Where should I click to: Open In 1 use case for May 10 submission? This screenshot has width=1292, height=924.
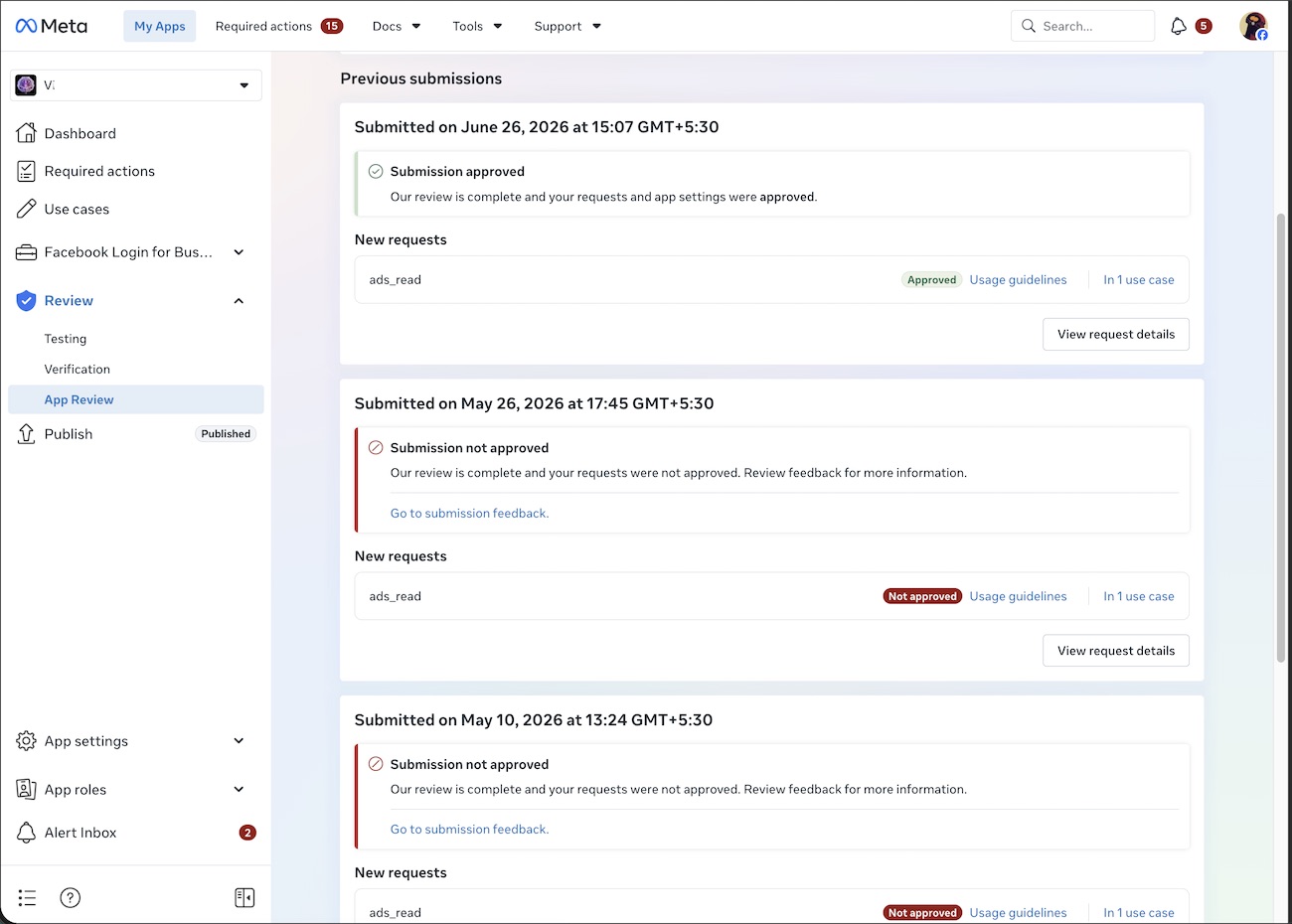[x=1139, y=912]
